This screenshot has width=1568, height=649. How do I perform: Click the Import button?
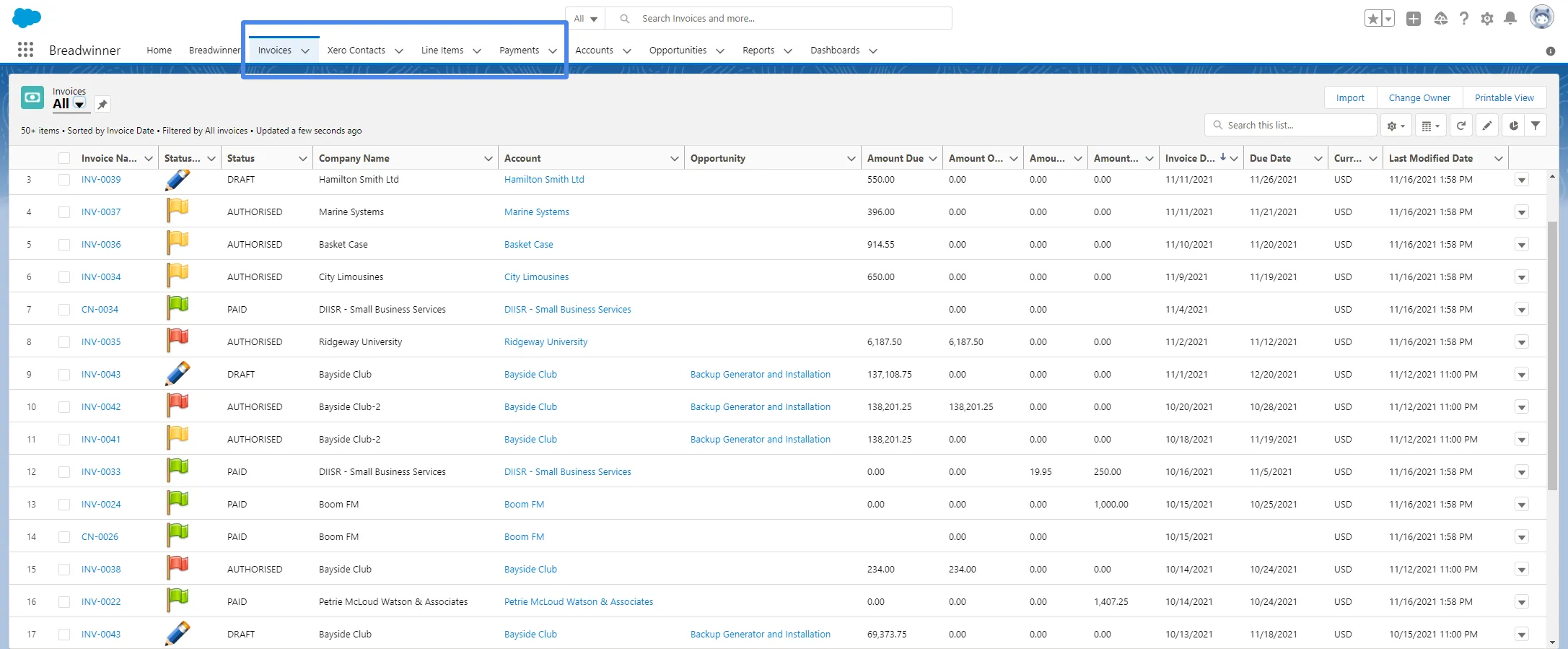1350,97
